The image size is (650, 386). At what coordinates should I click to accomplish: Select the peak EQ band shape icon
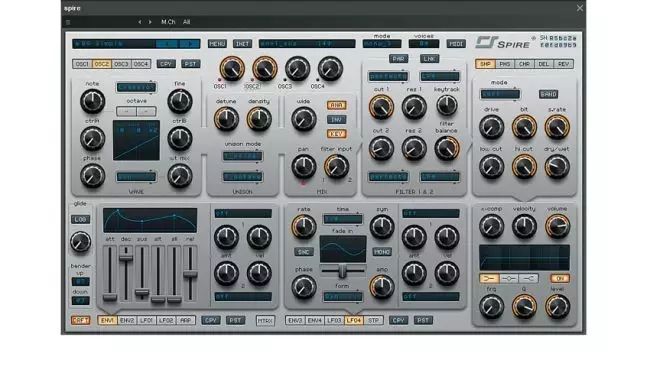509,279
